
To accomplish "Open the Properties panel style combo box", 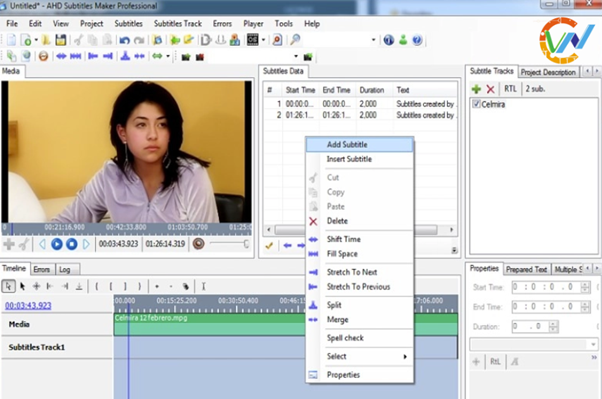I will click(534, 344).
